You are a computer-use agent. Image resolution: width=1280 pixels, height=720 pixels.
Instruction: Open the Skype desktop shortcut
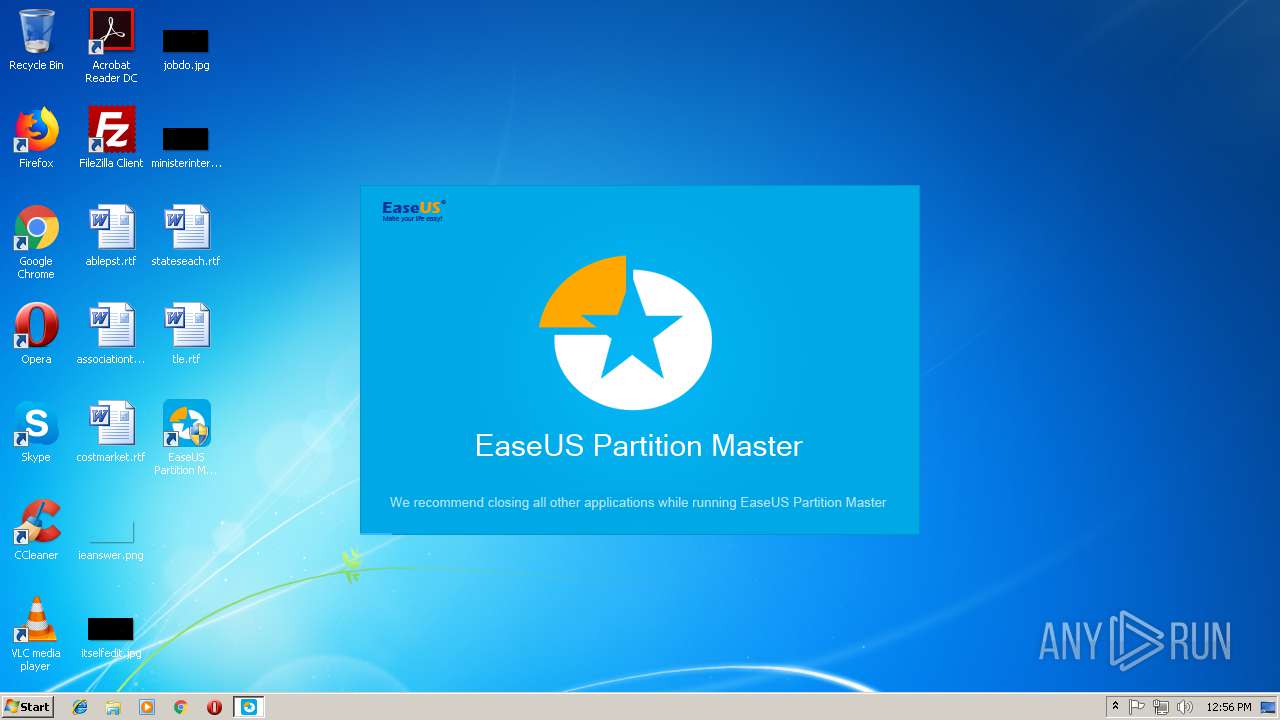tap(36, 432)
